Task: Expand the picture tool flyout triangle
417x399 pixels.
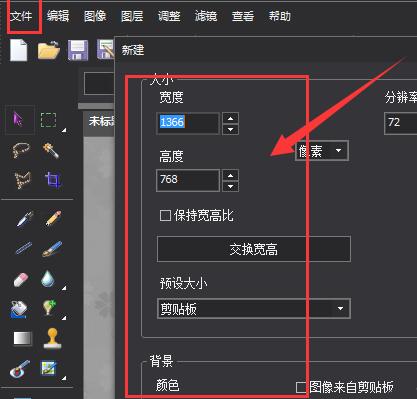Action: click(64, 378)
